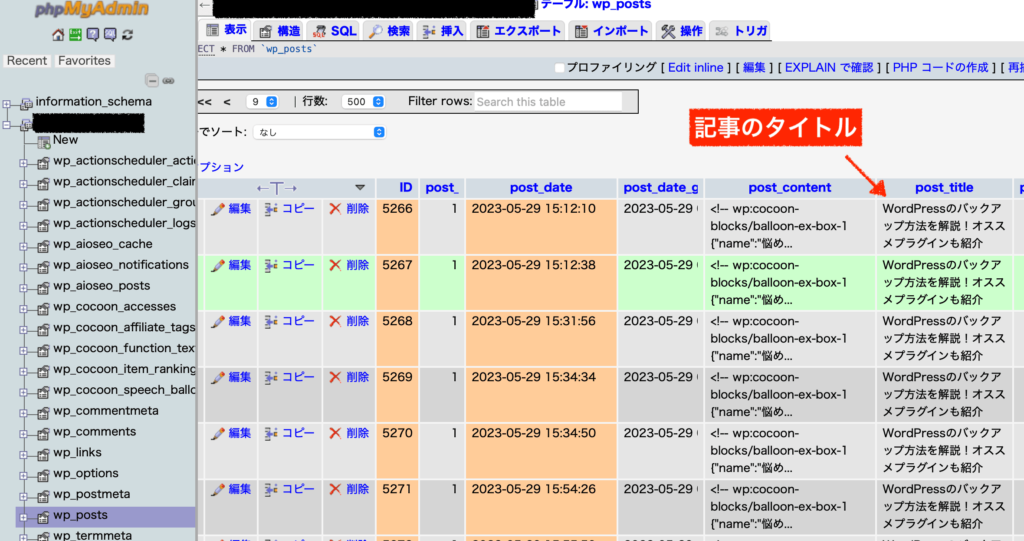Open the wp_aioseo_posts table
The width and height of the screenshot is (1024, 541).
[102, 286]
